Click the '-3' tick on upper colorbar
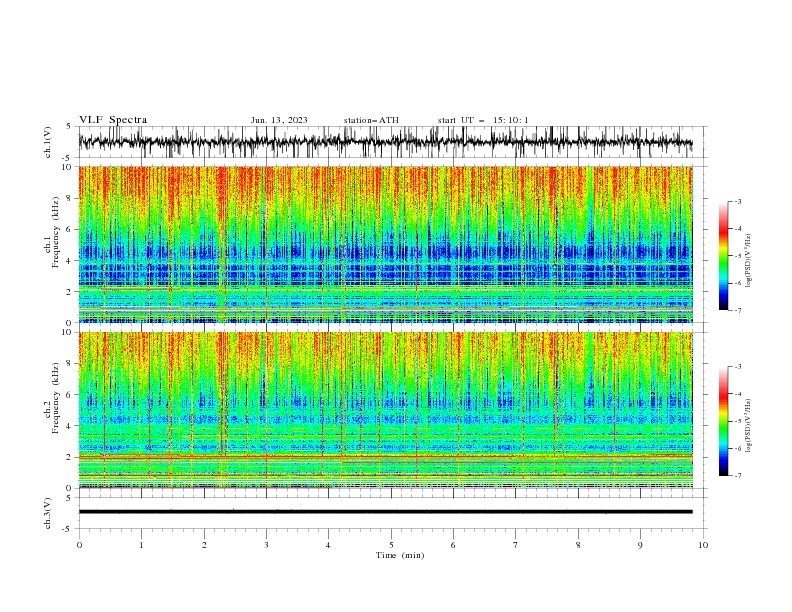 (x=737, y=201)
